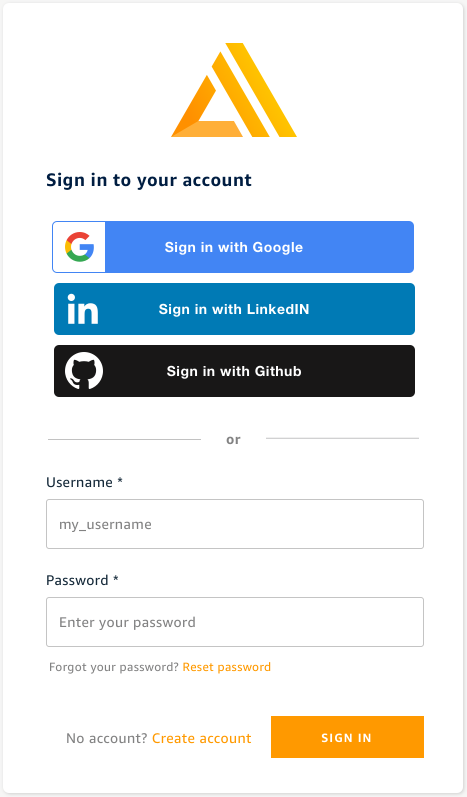The height and width of the screenshot is (797, 467).
Task: Choose Sign in with LinkedIN label
Action: [x=234, y=309]
